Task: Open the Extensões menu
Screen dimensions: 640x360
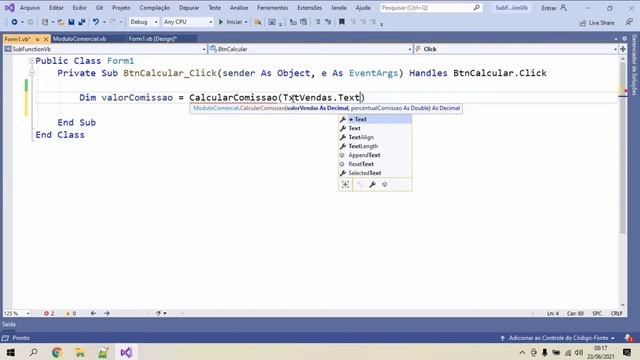Action: tap(309, 8)
